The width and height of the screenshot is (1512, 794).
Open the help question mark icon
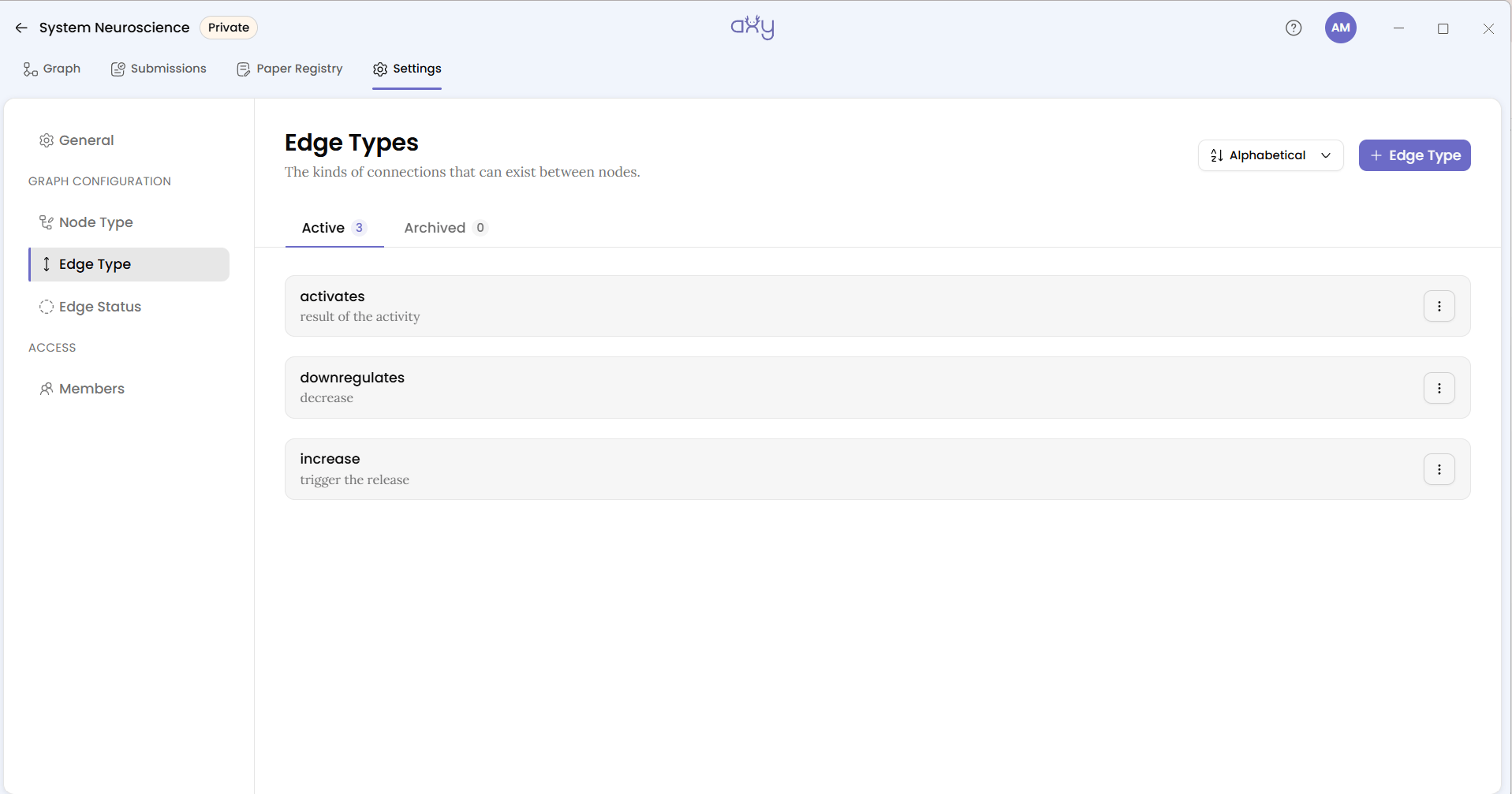pyautogui.click(x=1294, y=28)
